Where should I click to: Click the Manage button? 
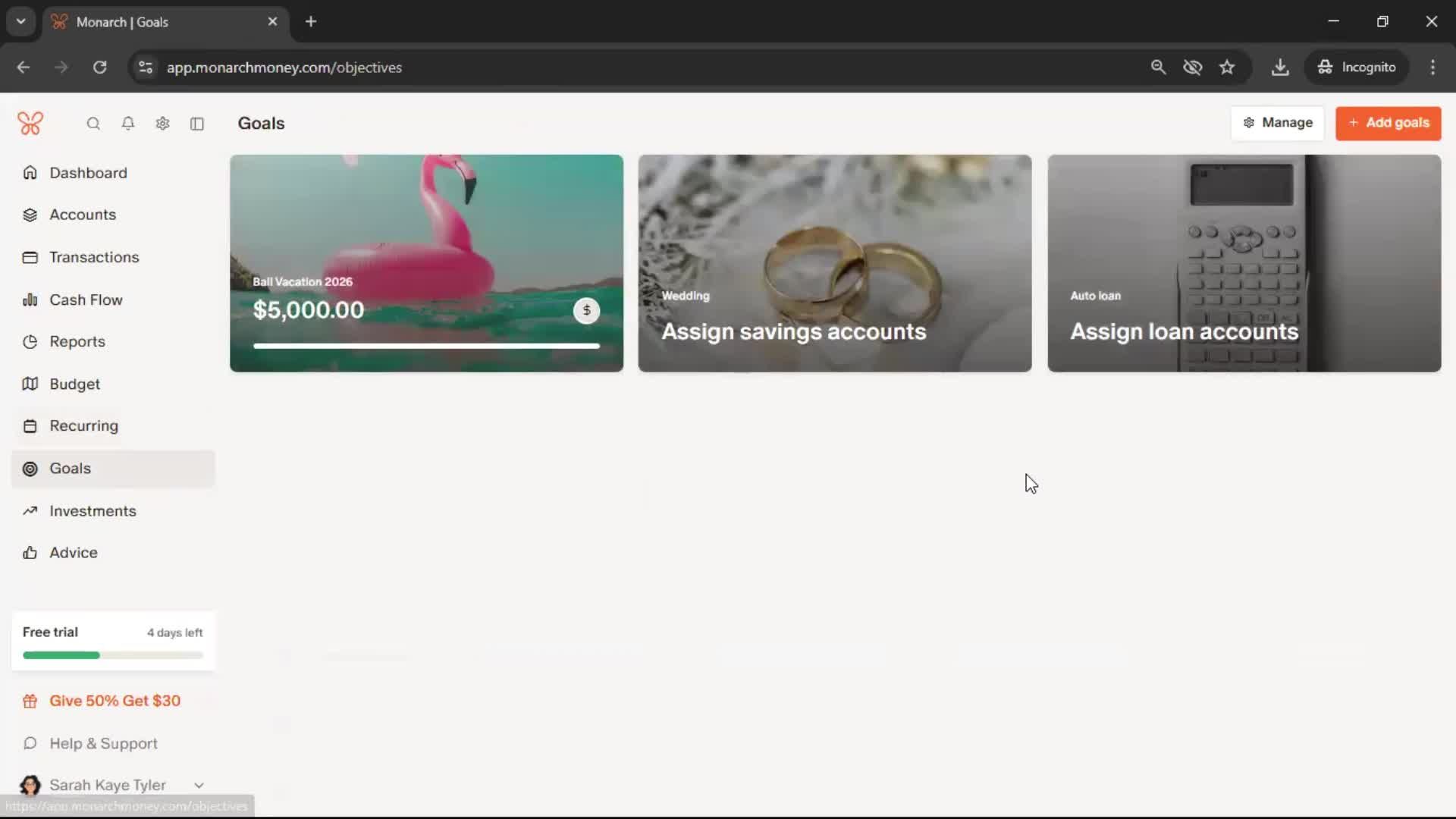[1278, 123]
